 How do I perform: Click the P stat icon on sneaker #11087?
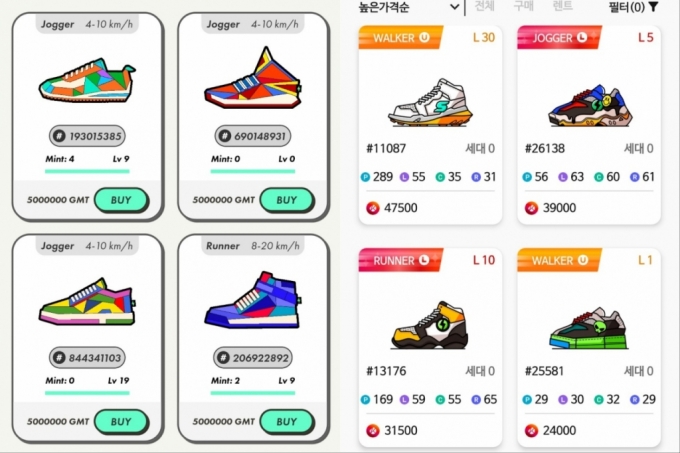coord(365,177)
